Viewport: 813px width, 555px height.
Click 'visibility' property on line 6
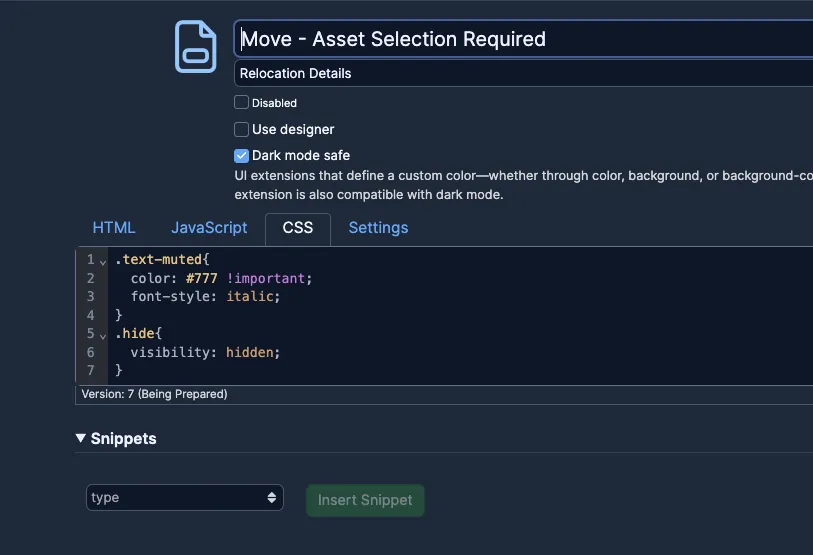coord(170,352)
